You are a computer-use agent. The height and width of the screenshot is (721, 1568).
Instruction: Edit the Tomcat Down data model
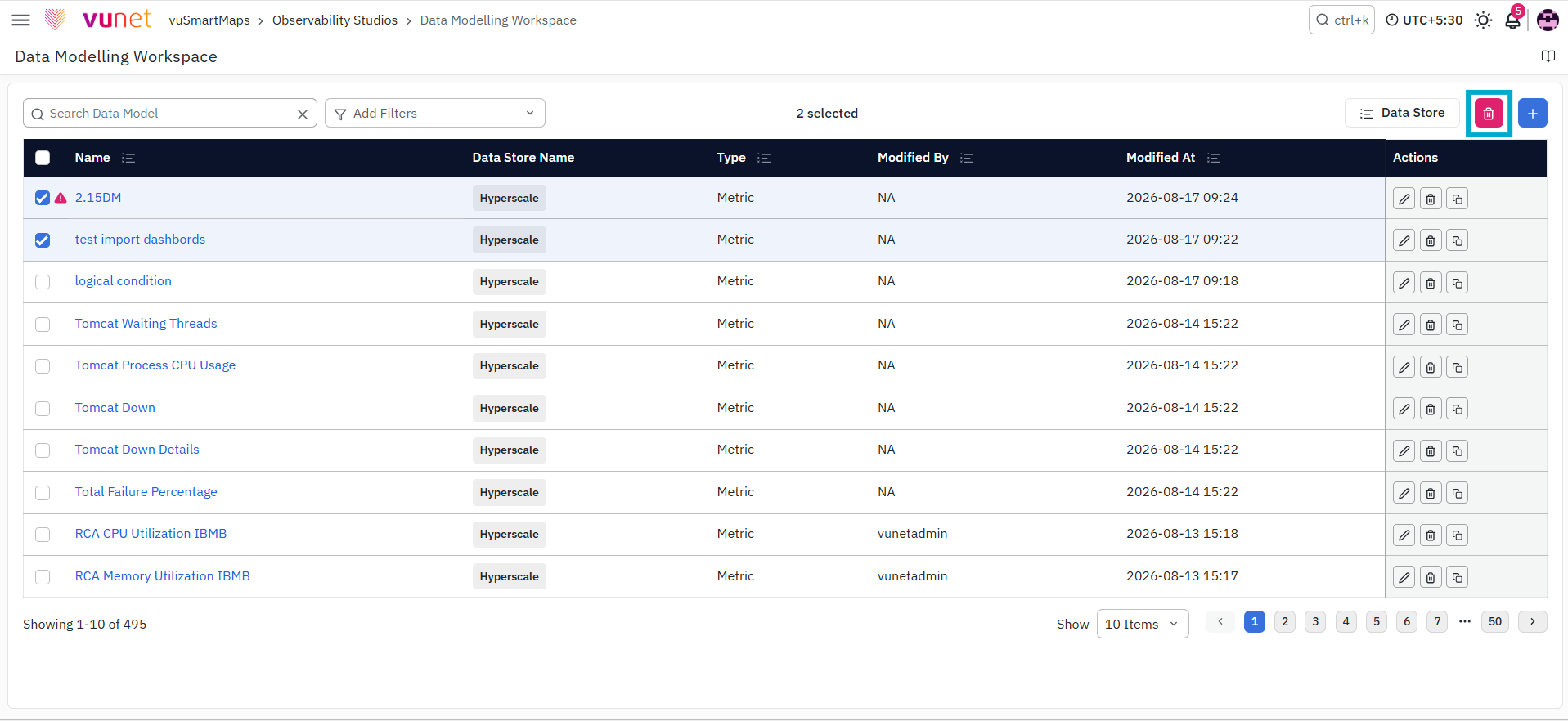point(1404,409)
